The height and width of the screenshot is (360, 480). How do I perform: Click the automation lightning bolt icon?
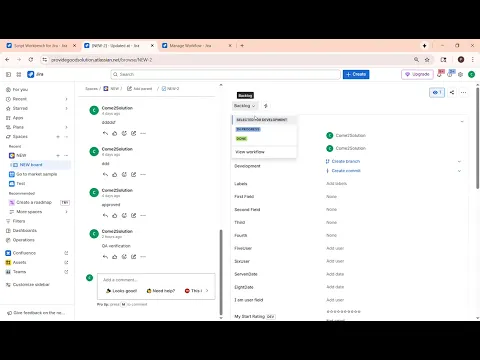pos(266,106)
